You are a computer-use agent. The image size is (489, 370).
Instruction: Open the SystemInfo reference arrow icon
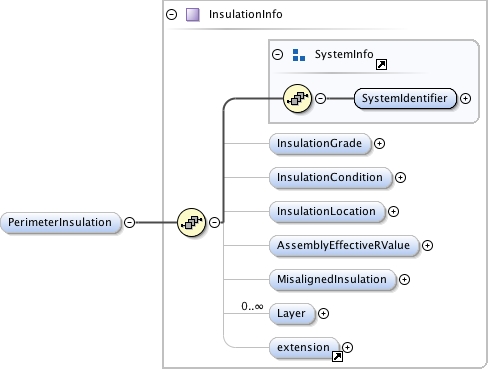[381, 64]
